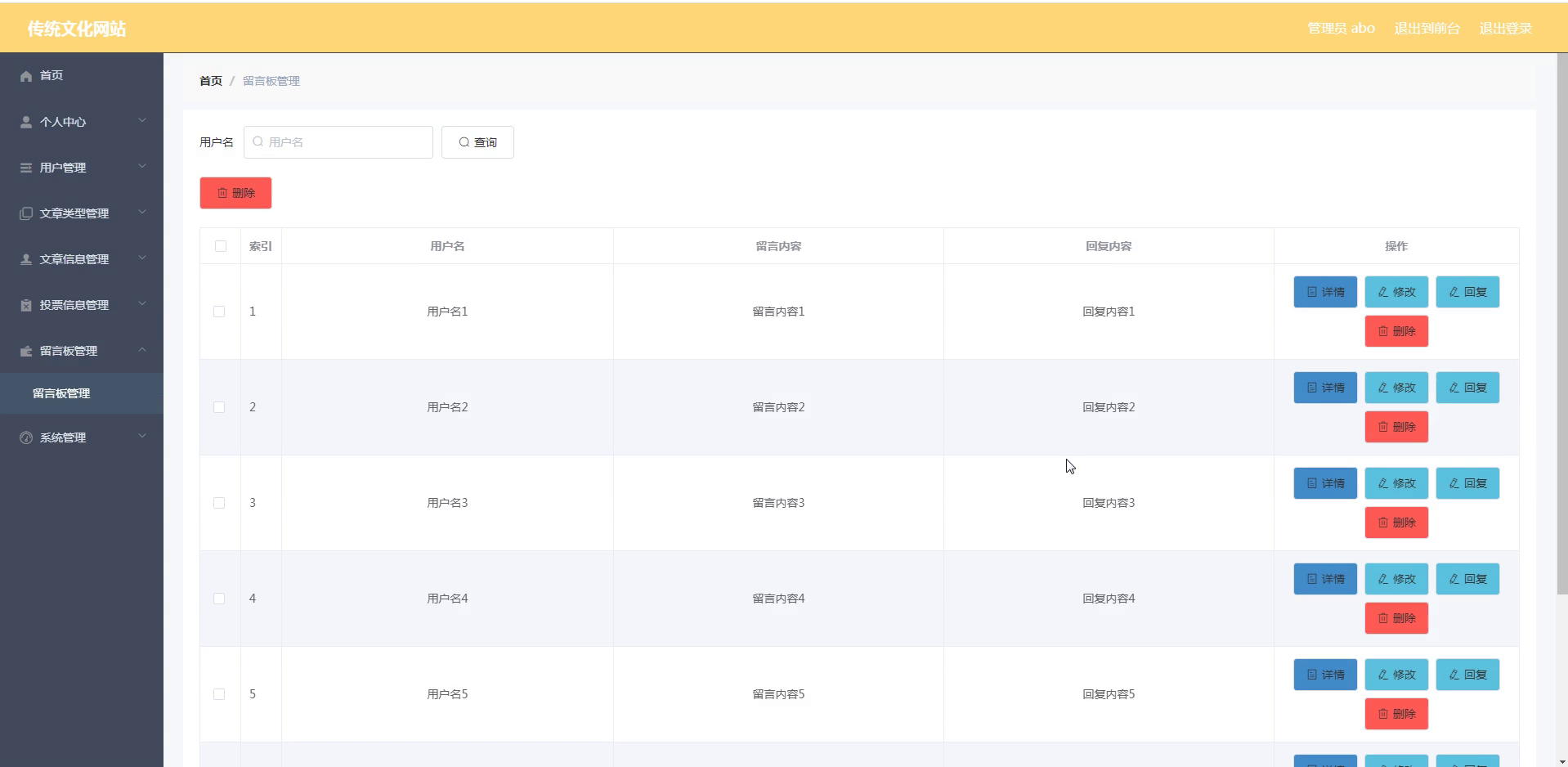Click the 回复 button in row 4
Viewport: 1568px width, 767px height.
(x=1467, y=579)
